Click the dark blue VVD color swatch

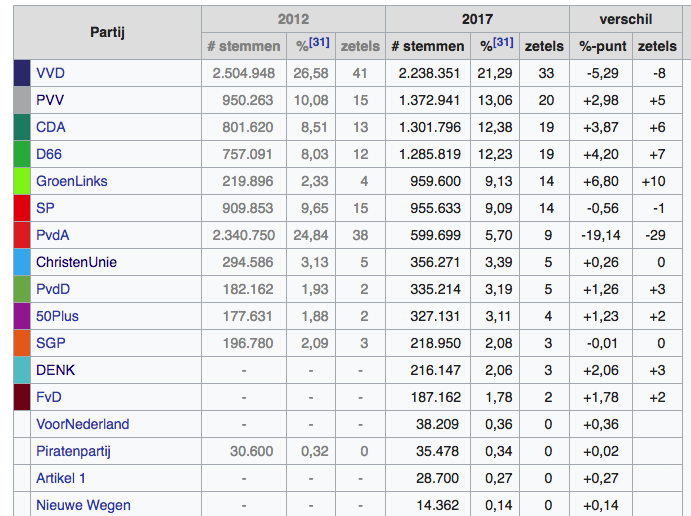(x=22, y=73)
